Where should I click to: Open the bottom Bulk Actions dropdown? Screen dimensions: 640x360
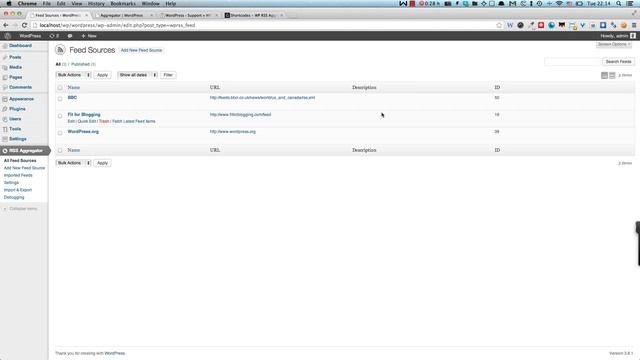(x=73, y=163)
